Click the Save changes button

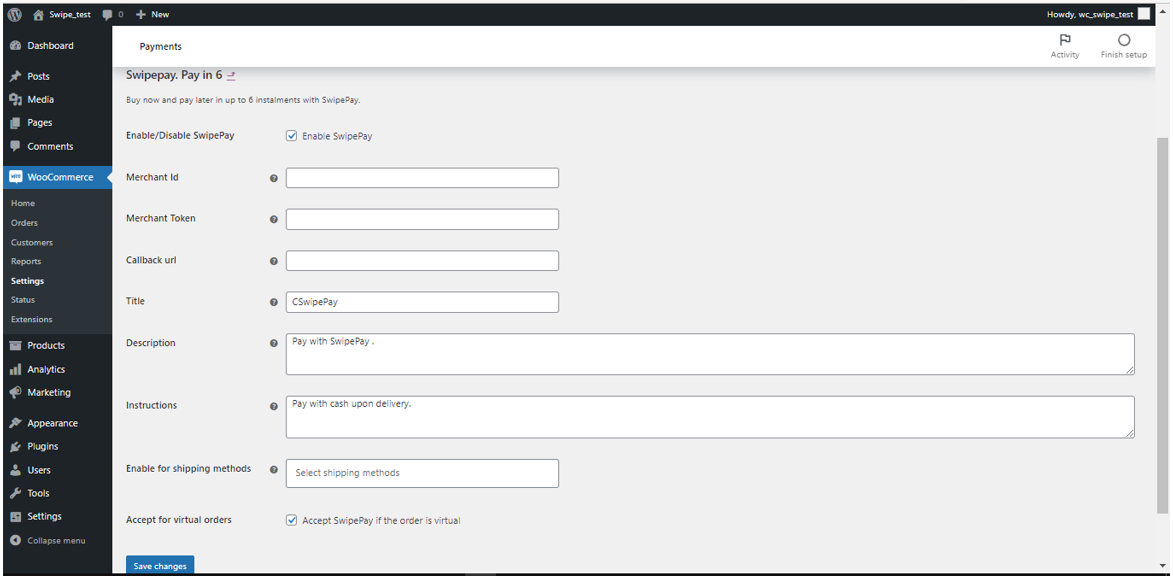(160, 566)
